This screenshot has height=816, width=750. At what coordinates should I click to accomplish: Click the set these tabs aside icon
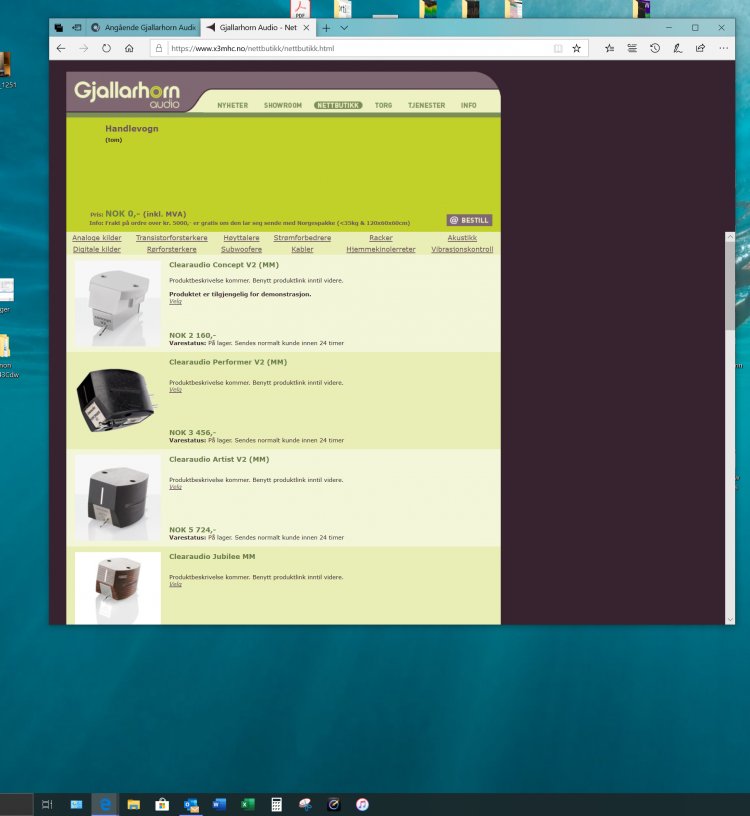coord(77,28)
